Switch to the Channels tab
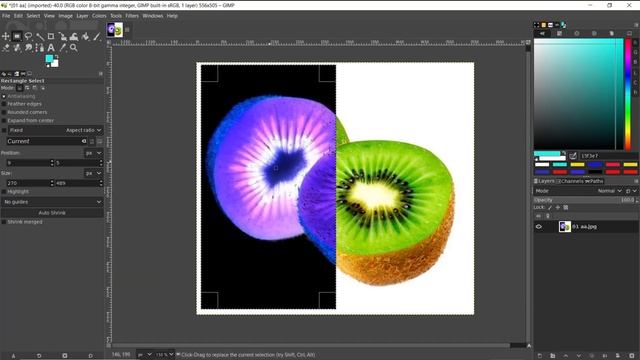Image resolution: width=640 pixels, height=360 pixels. coord(570,181)
